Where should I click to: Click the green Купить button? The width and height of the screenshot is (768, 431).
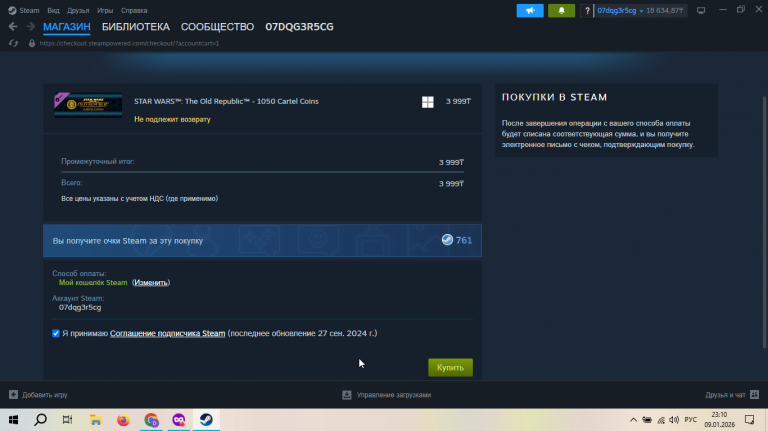pos(450,367)
